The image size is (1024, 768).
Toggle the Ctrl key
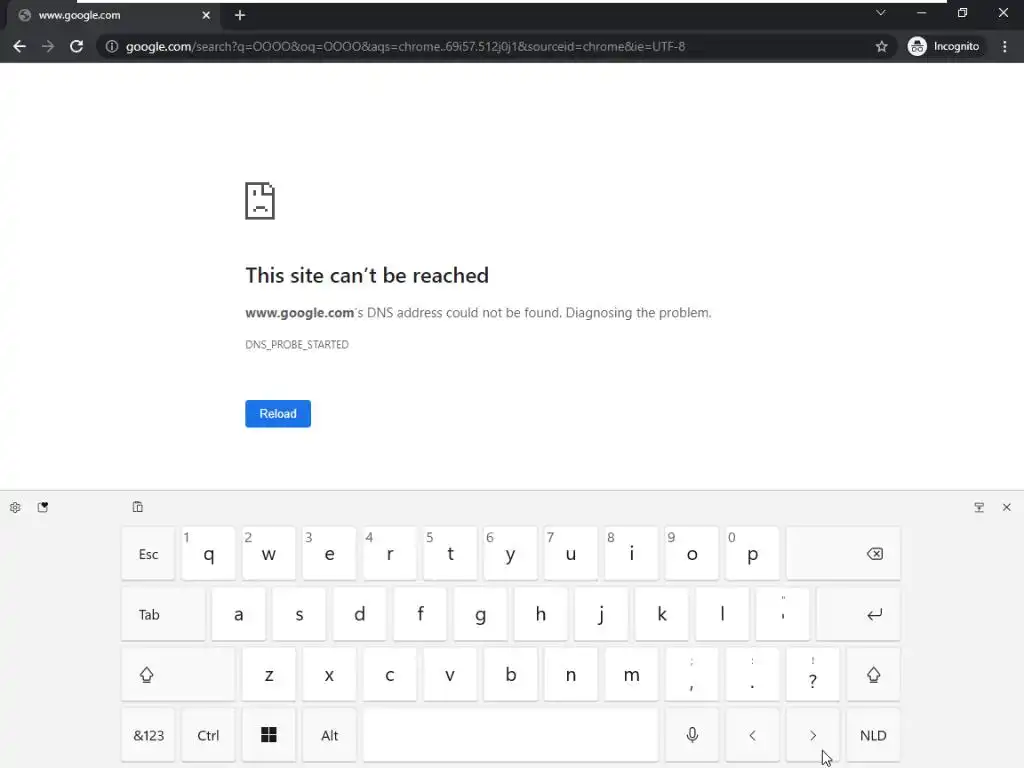click(x=208, y=735)
